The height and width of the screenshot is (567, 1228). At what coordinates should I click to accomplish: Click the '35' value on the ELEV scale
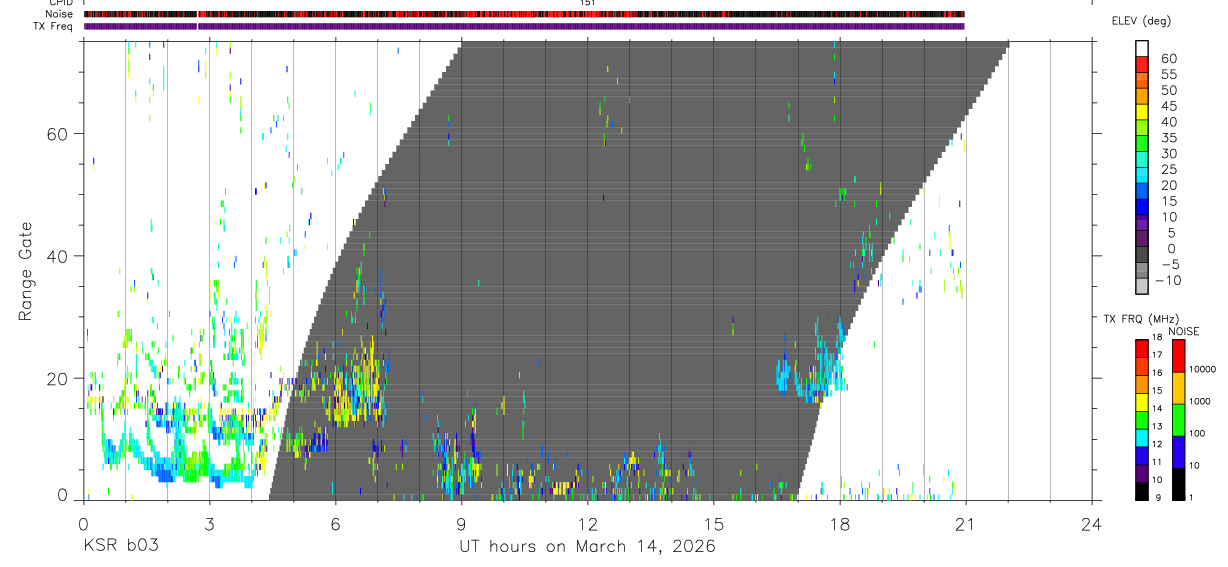pos(1168,137)
